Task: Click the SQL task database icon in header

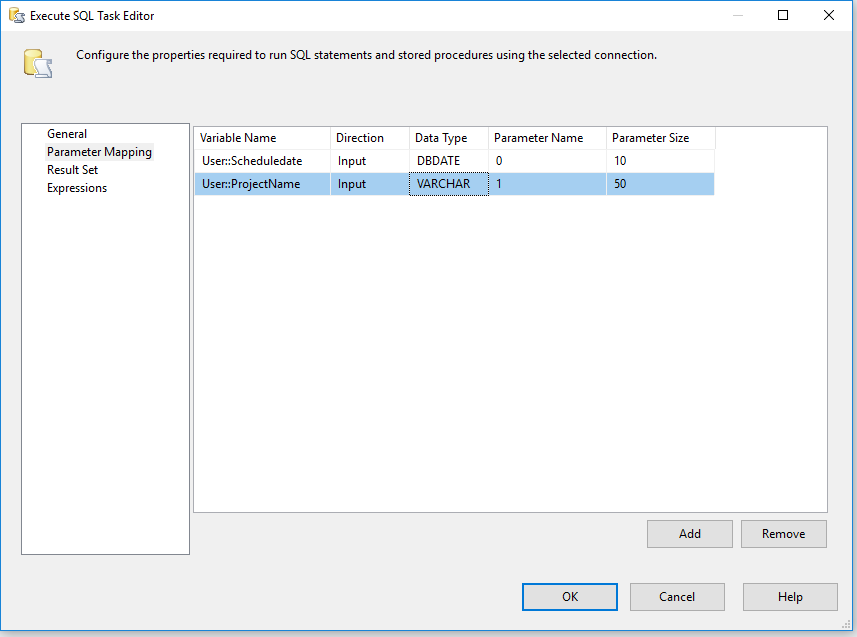Action: (38, 63)
